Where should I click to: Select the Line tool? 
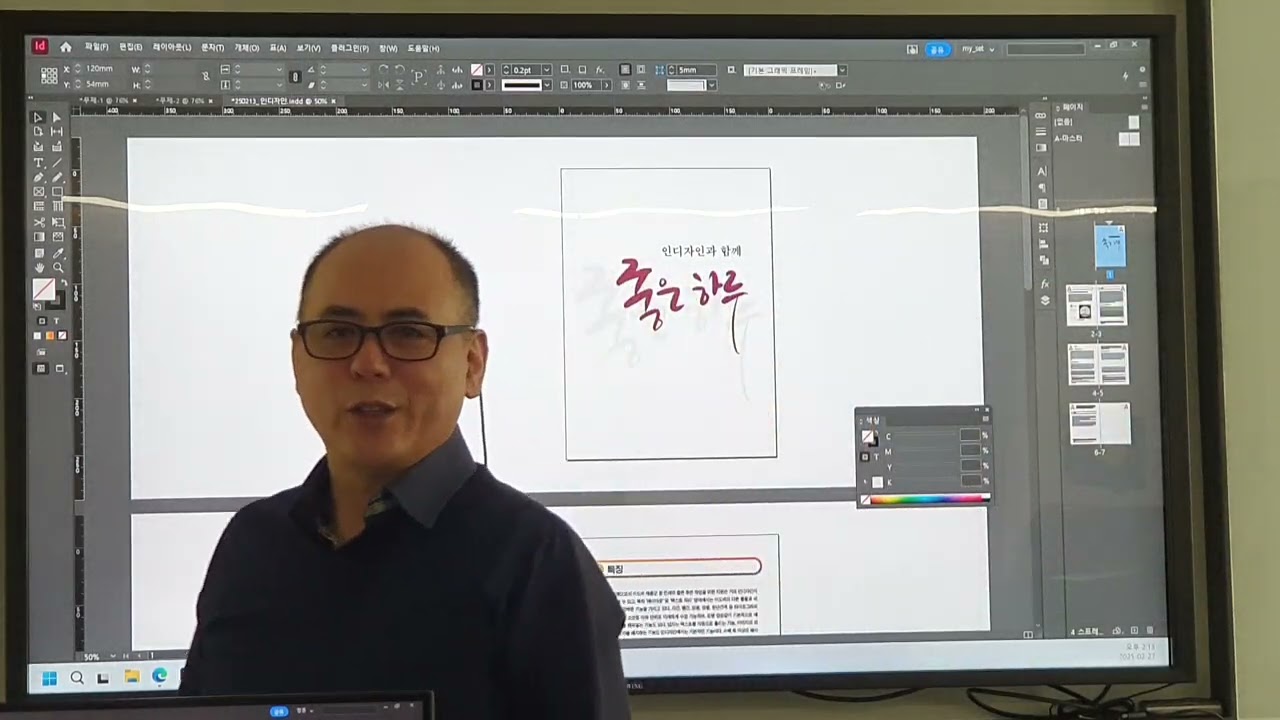click(56, 163)
